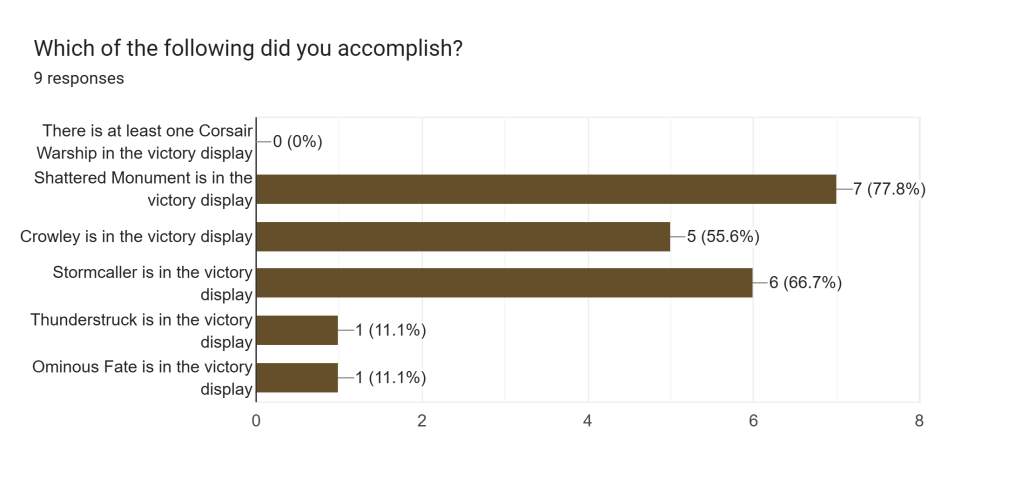Click the x-axis tick labeled 2
1022x486 pixels.
click(x=422, y=421)
